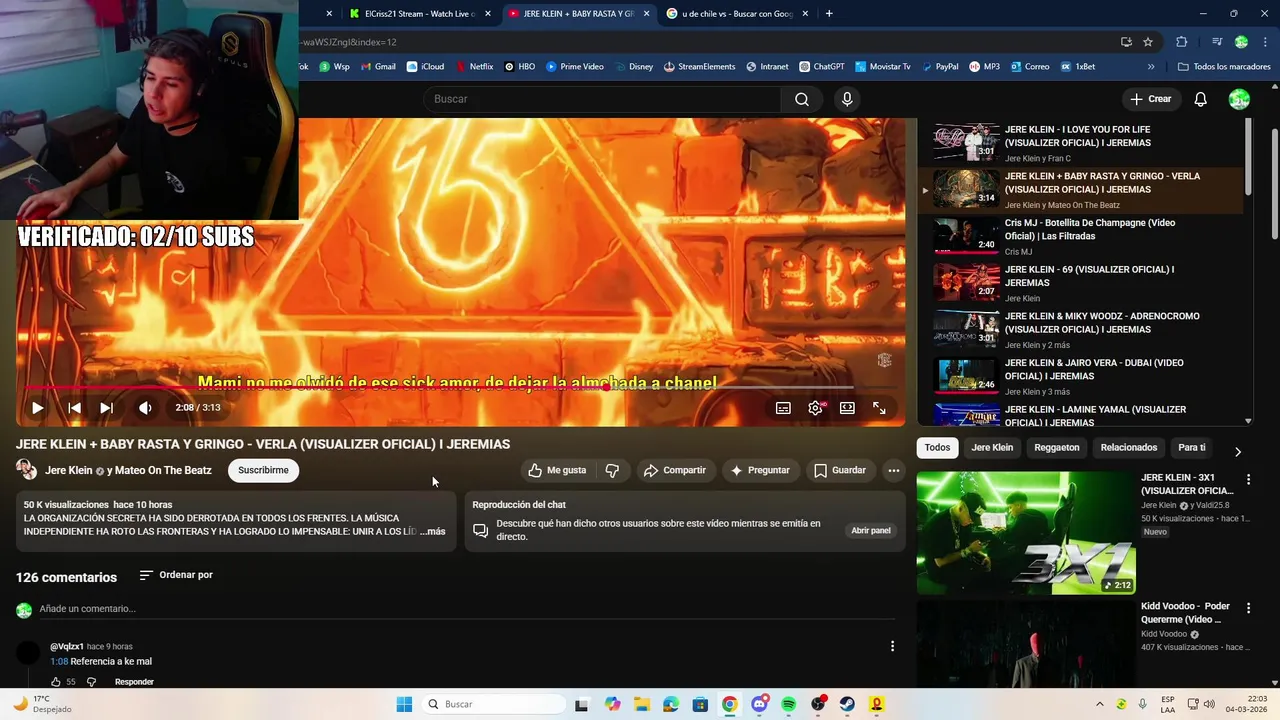
Task: Dislike Vqlzx1's comment
Action: pyautogui.click(x=91, y=682)
